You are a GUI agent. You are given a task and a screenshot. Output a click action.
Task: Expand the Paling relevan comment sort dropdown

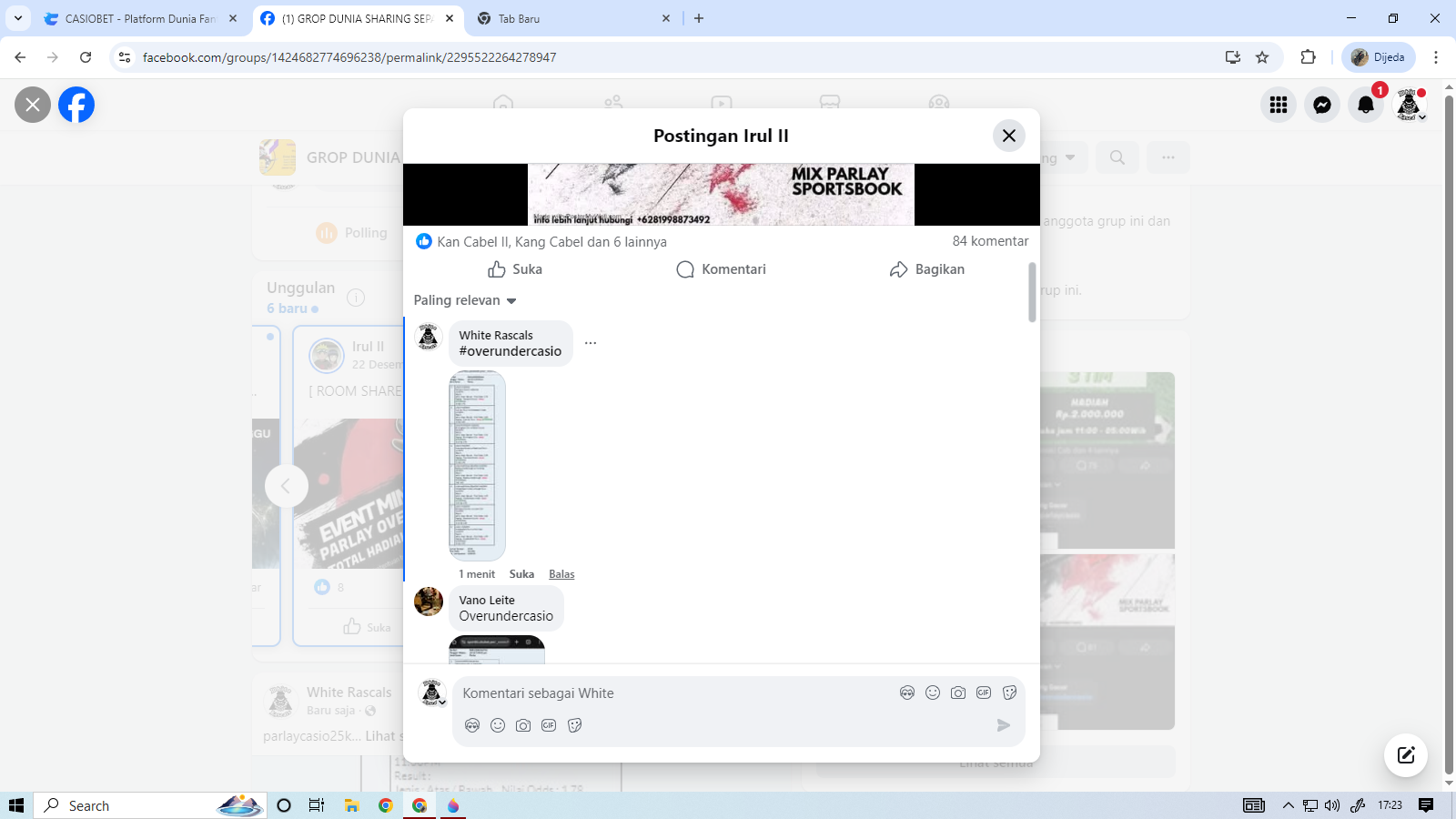click(x=465, y=300)
